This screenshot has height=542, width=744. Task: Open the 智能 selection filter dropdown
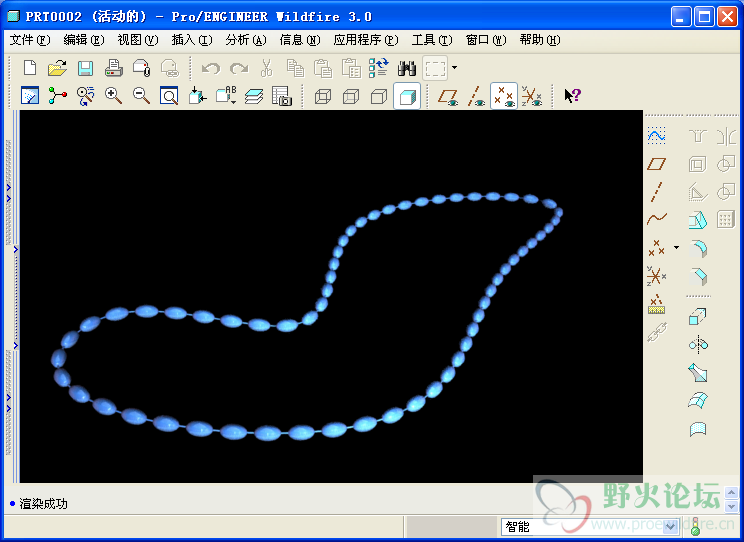(x=671, y=527)
